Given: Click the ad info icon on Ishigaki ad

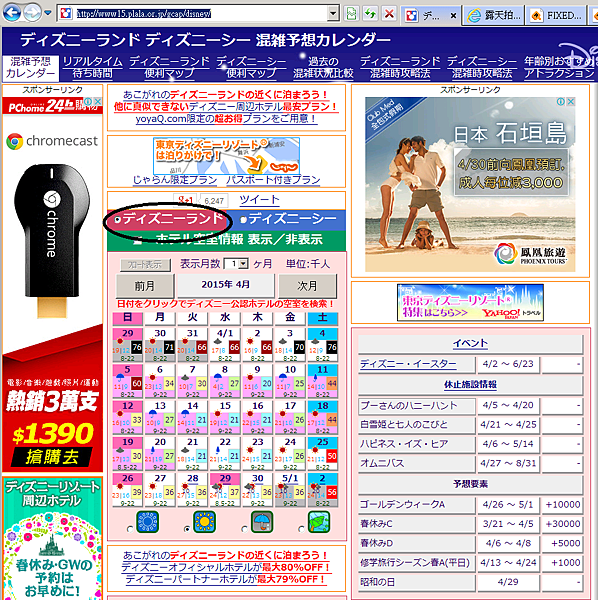Looking at the screenshot, I should point(561,101).
